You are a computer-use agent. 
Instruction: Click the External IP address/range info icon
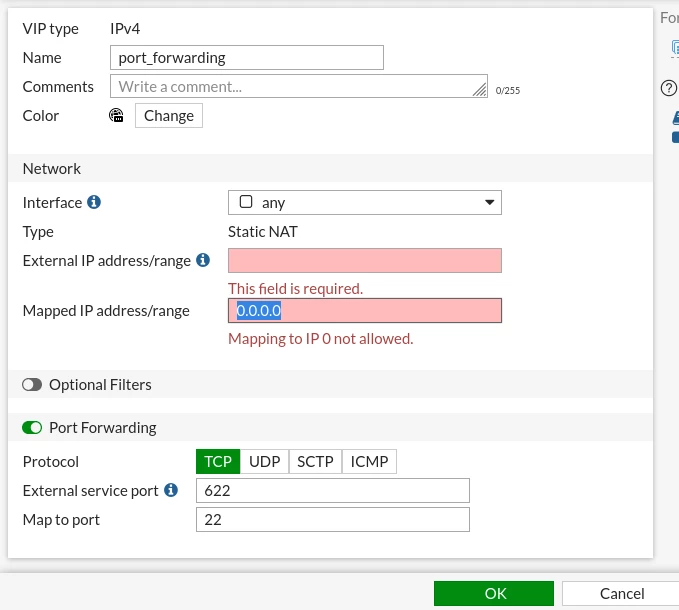(x=203, y=260)
